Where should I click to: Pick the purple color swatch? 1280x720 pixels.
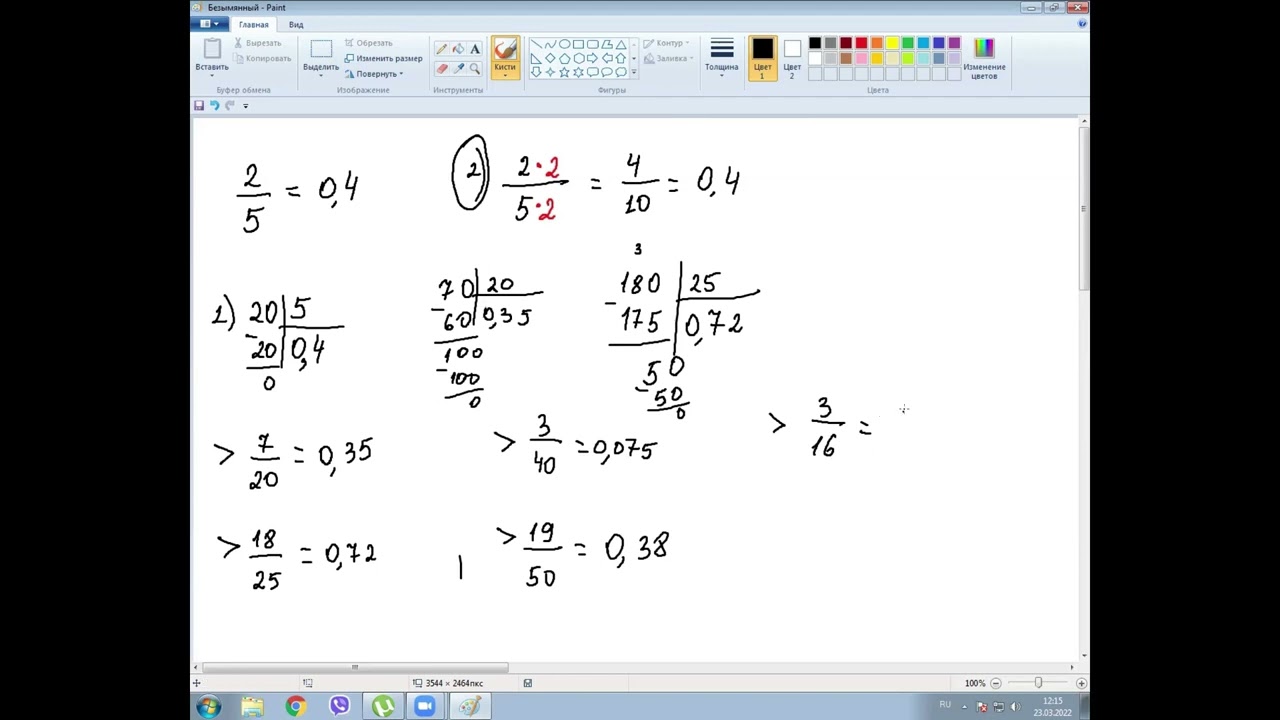coord(954,43)
